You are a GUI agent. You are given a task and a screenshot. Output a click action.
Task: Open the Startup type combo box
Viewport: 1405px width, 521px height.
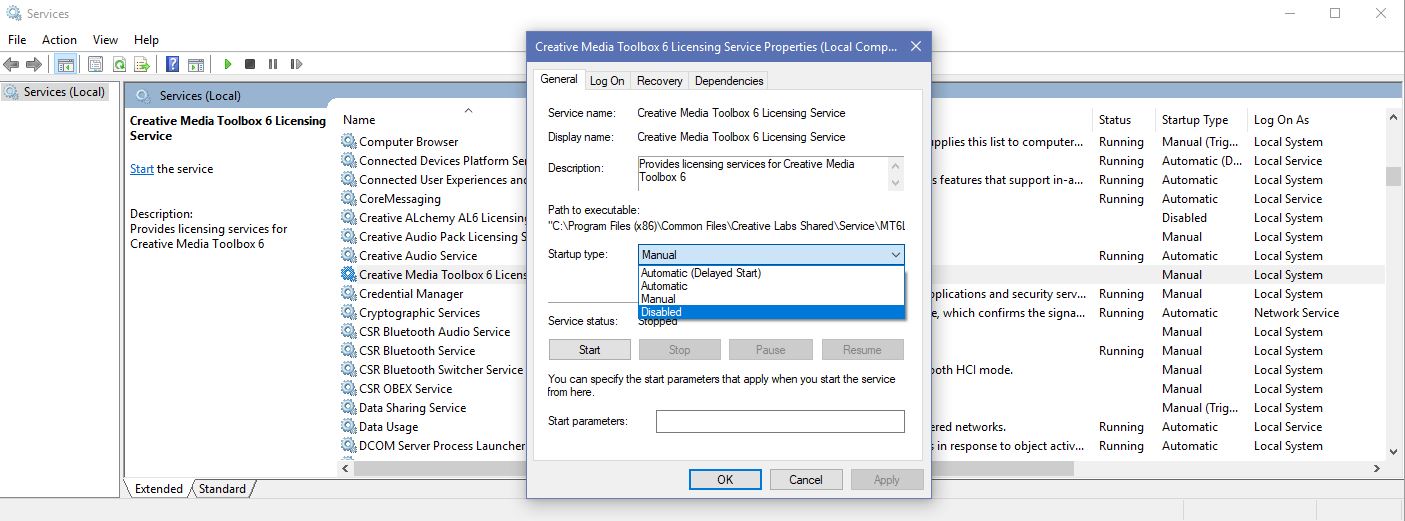(771, 255)
